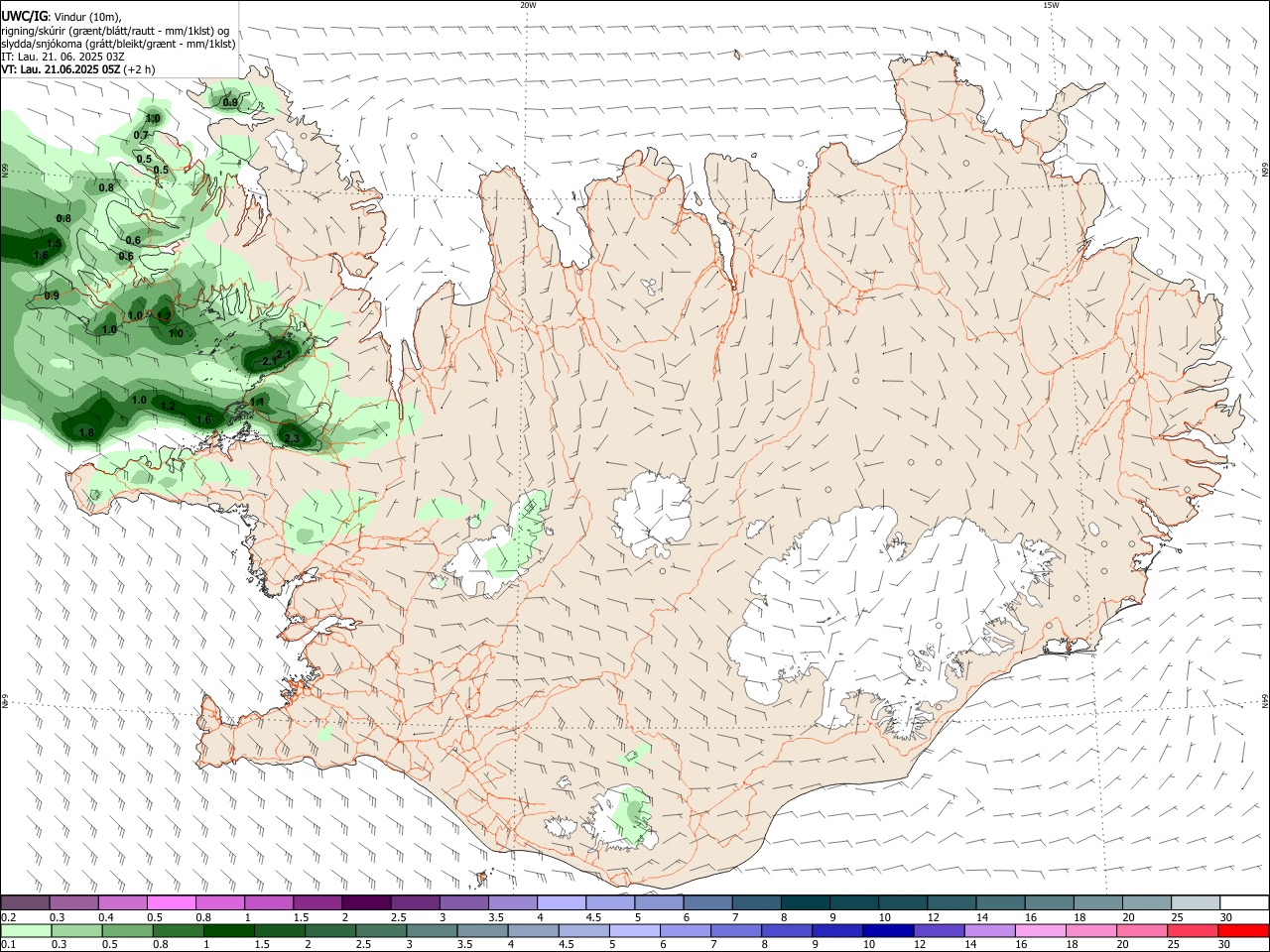Pick the grey-green swatch labeled 3 in the lower legend
Image resolution: width=1270 pixels, height=952 pixels.
pos(431,930)
